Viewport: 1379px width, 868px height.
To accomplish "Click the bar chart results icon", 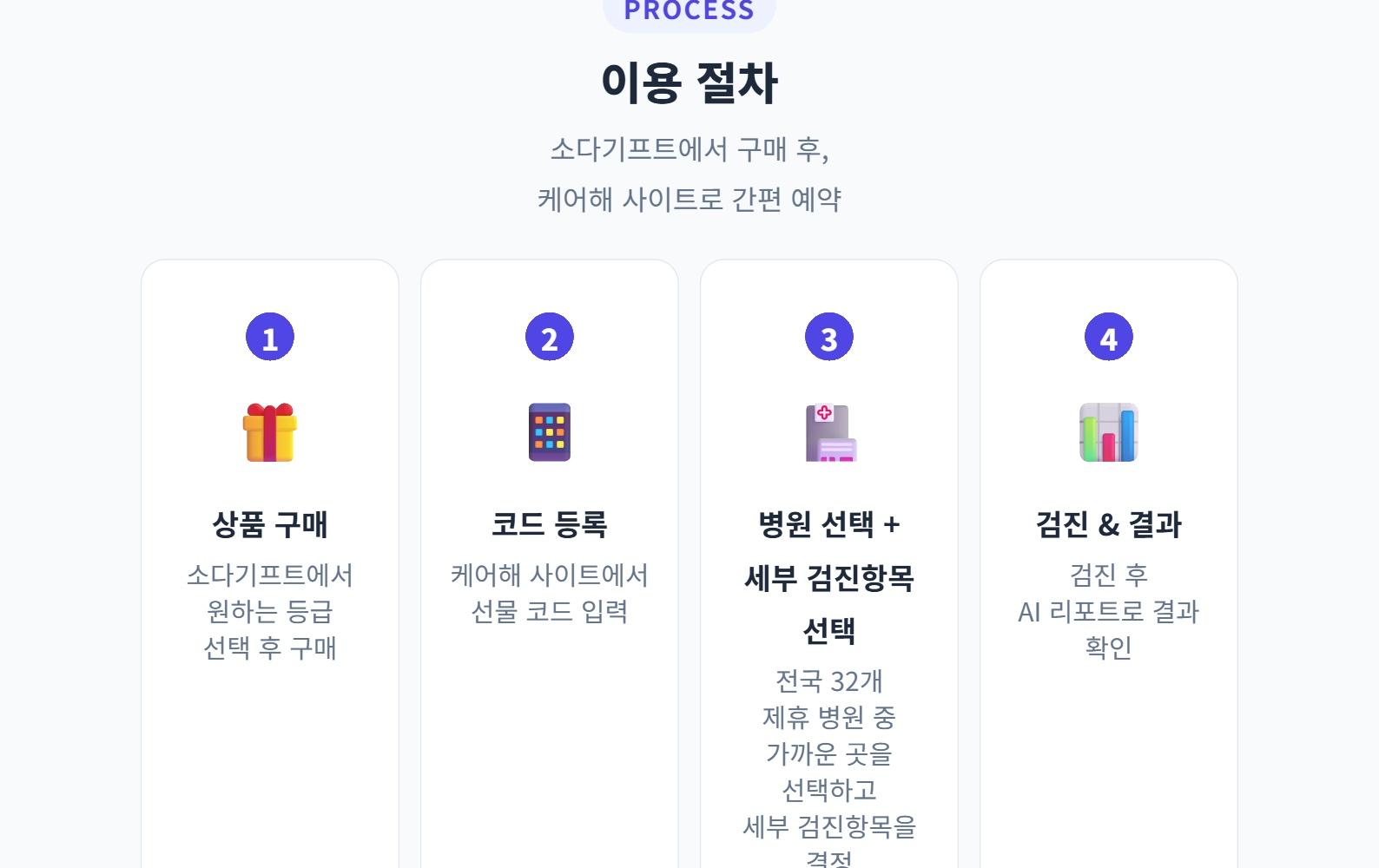I will tap(1109, 432).
